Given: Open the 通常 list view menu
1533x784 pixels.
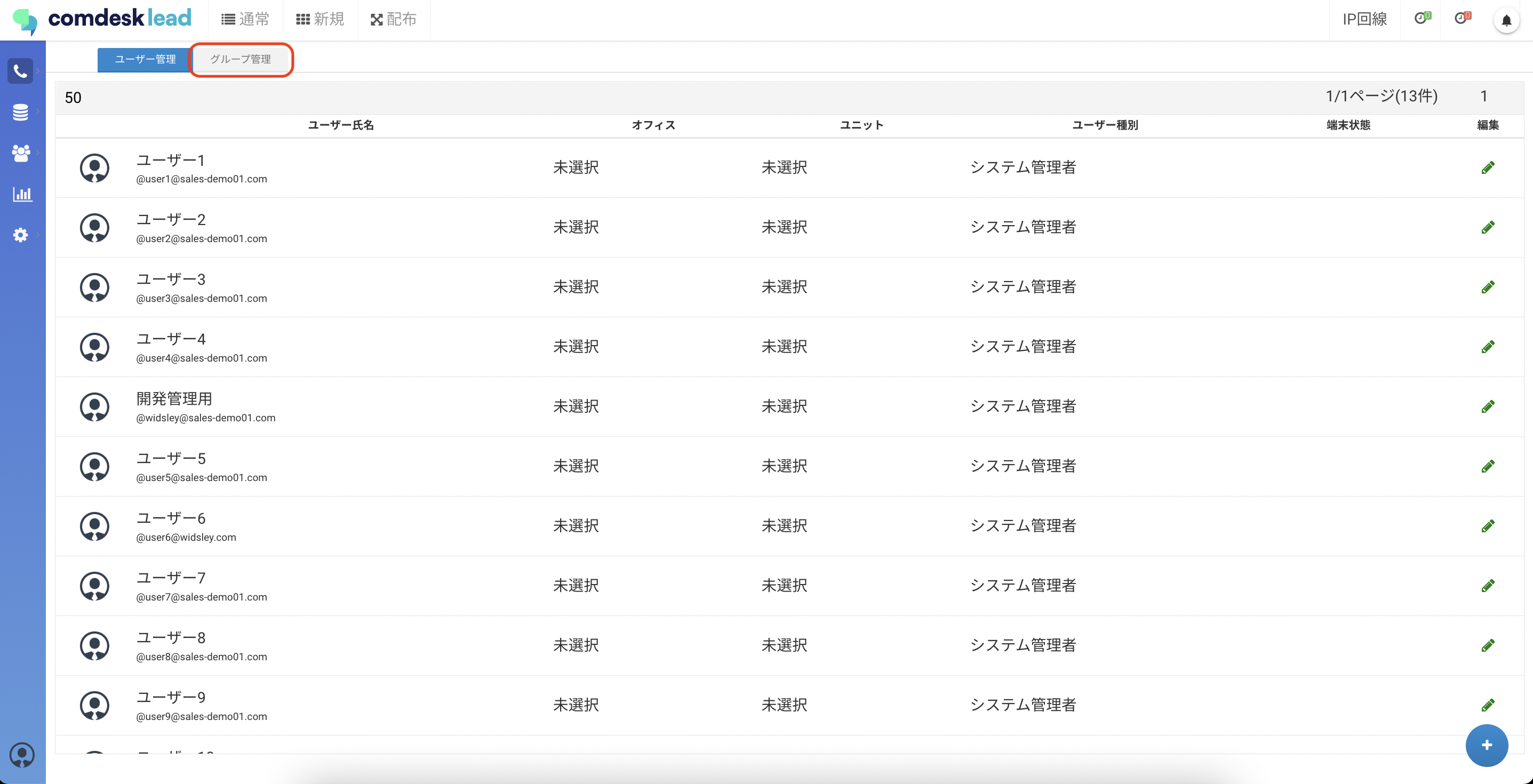Looking at the screenshot, I should click(x=245, y=20).
